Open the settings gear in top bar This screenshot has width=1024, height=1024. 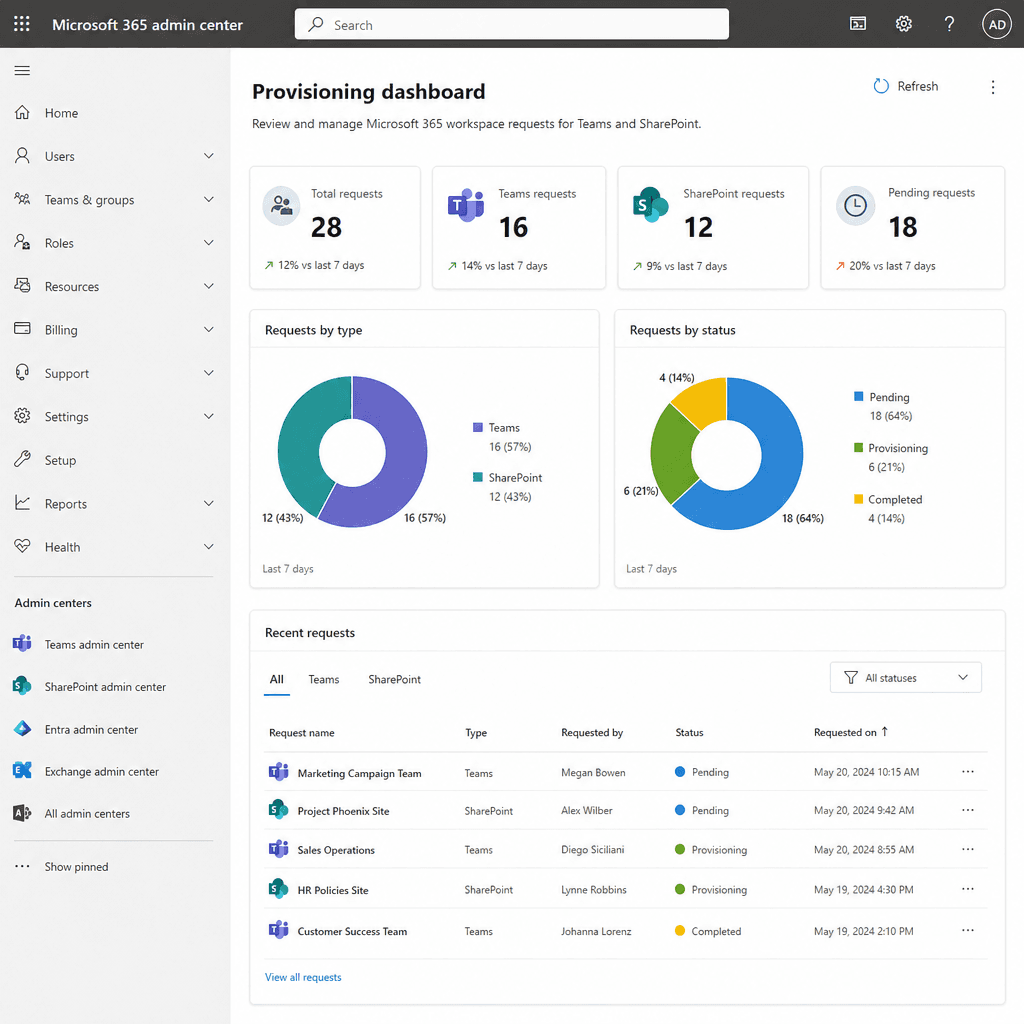tap(903, 24)
